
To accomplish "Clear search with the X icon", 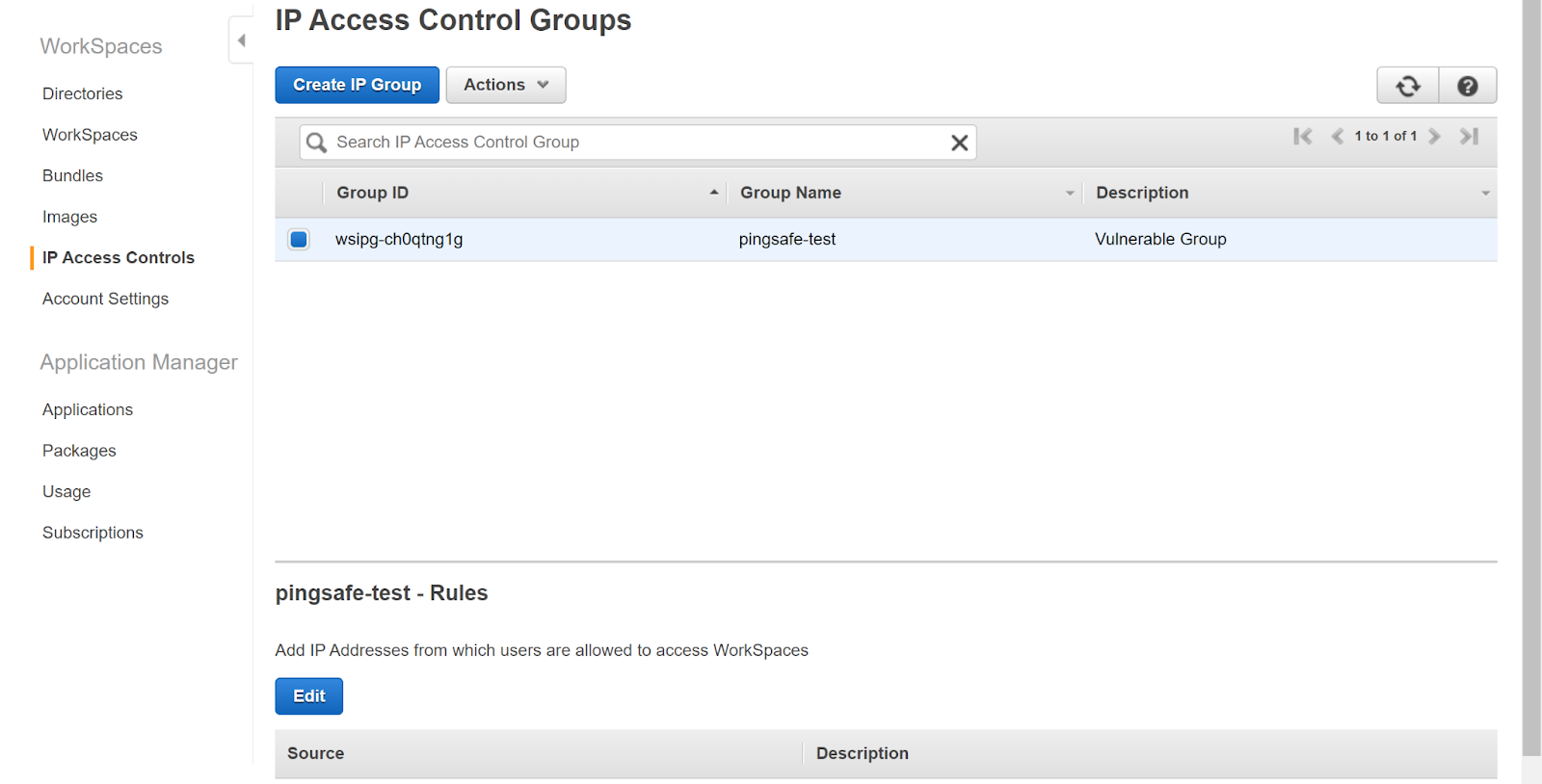I will 959,143.
